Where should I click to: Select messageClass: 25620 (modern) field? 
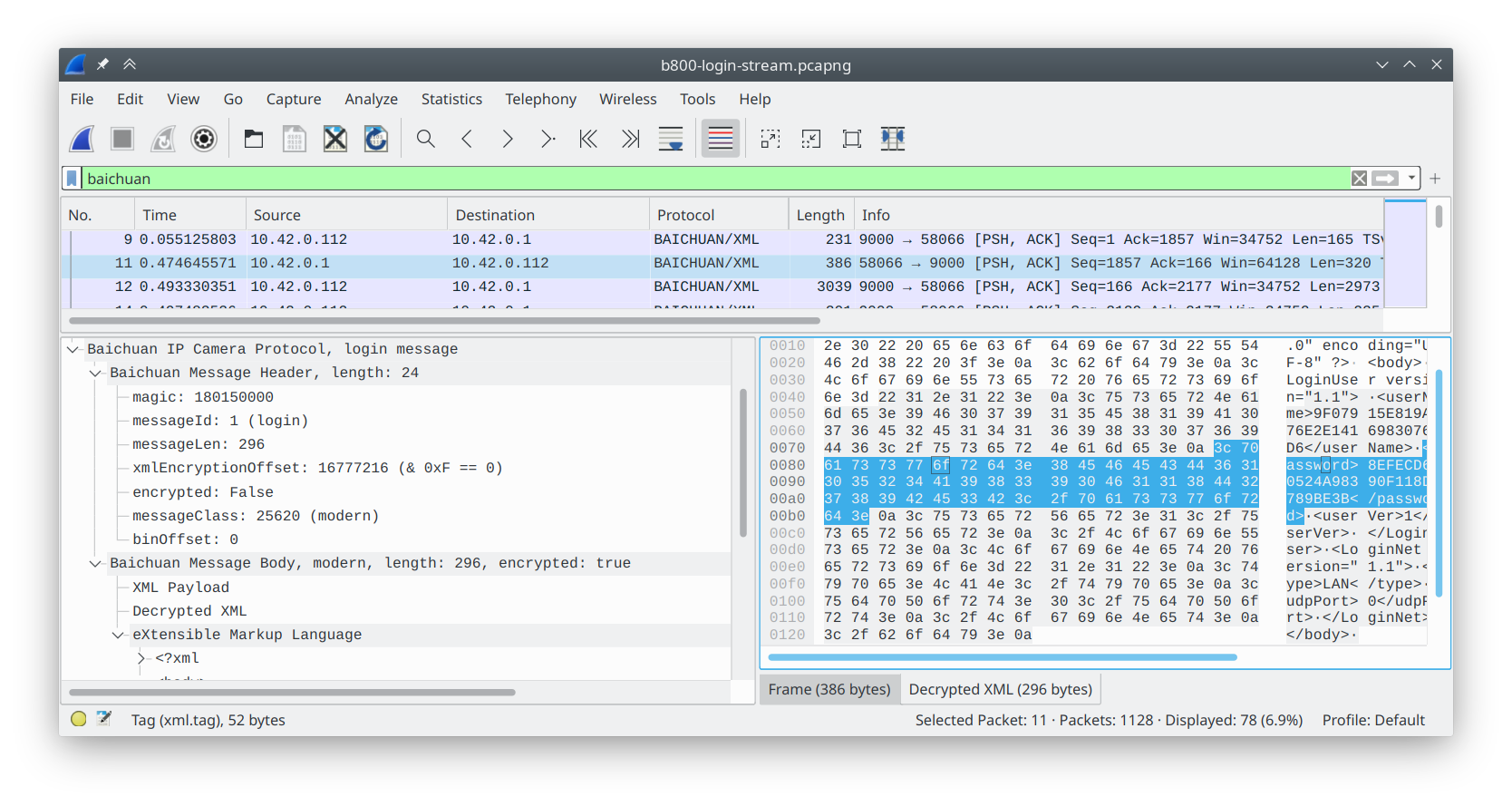(x=256, y=516)
